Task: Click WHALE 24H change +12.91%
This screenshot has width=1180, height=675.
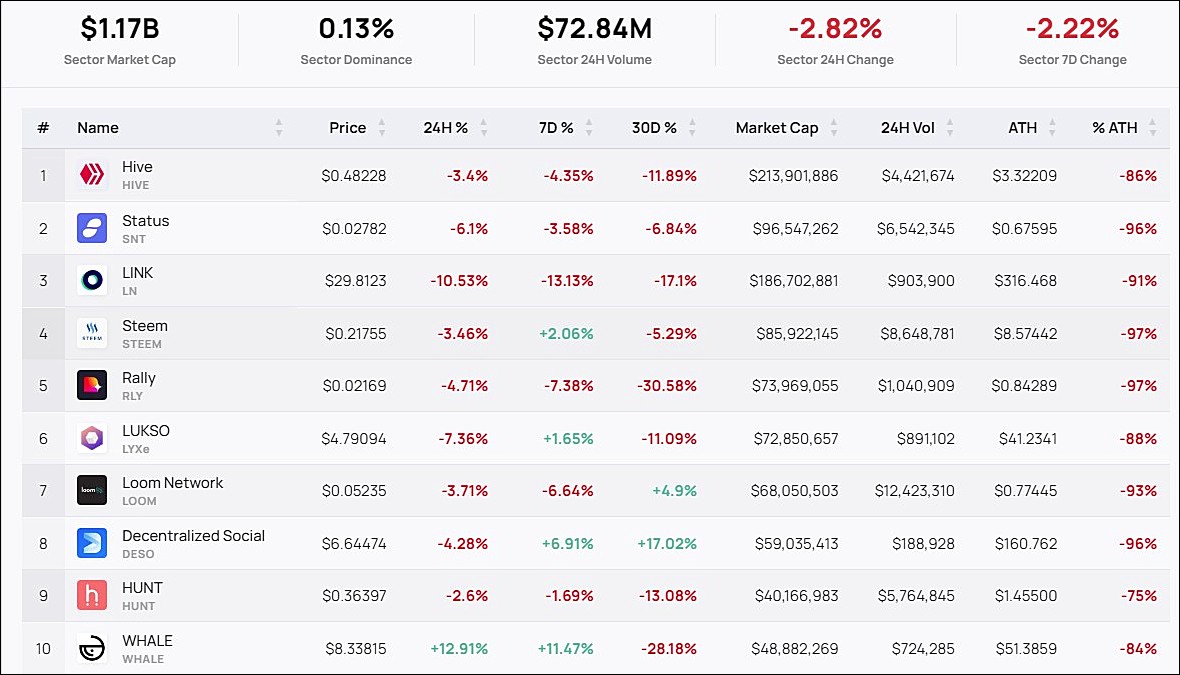Action: click(x=459, y=648)
